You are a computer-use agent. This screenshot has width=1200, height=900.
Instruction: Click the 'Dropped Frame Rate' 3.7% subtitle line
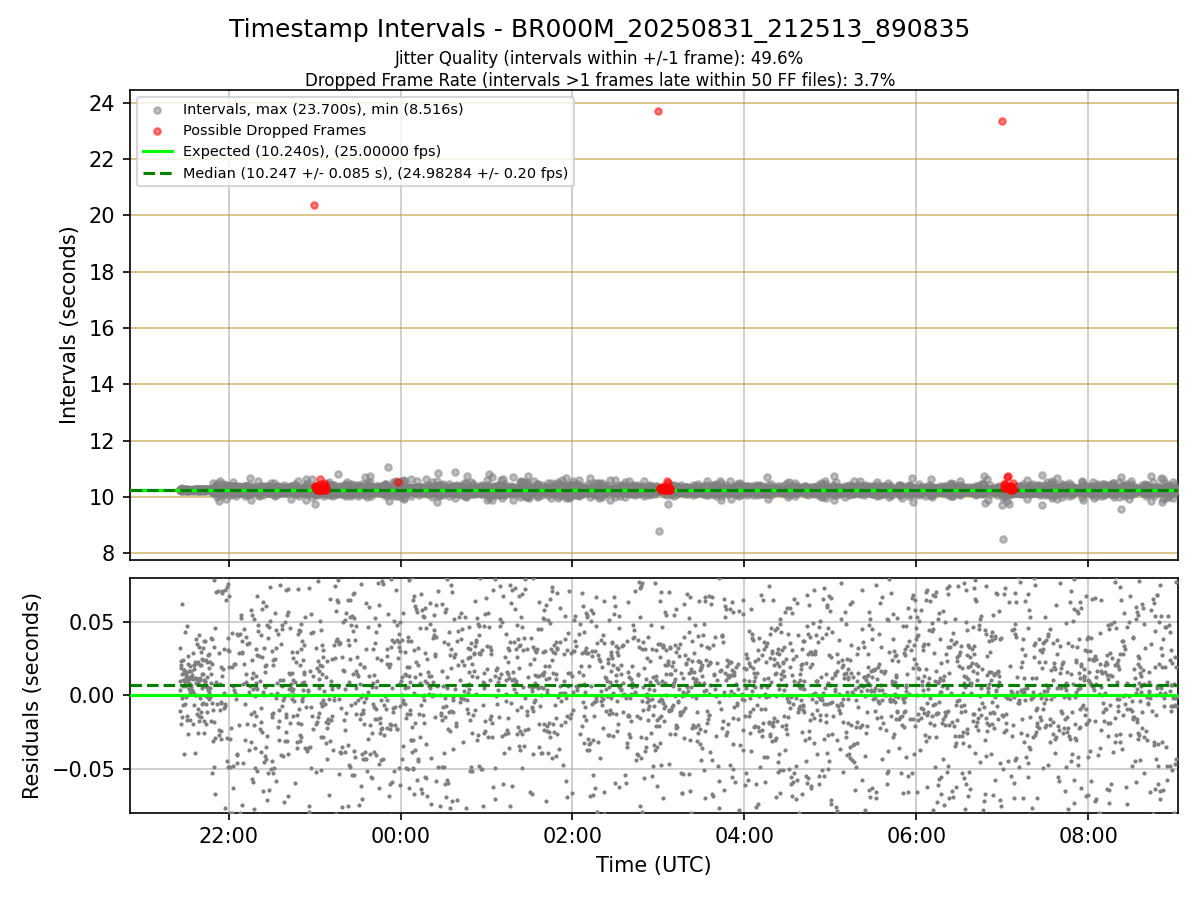(x=599, y=79)
